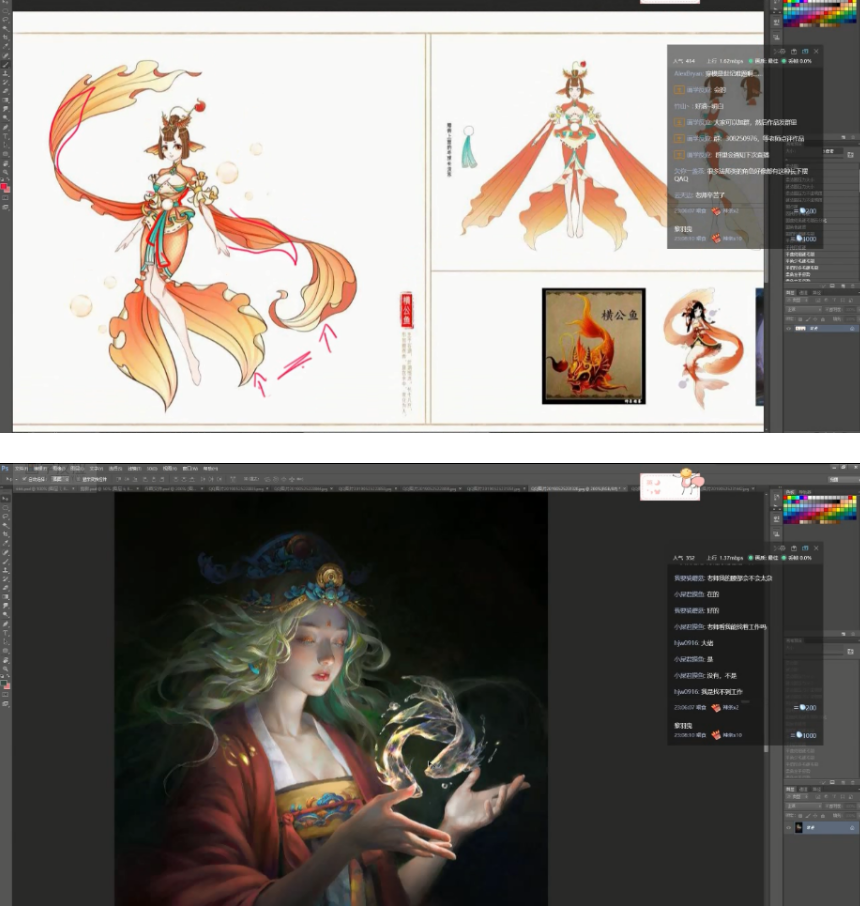Open 编辑 menu in lower Photoshop window

click(x=40, y=469)
